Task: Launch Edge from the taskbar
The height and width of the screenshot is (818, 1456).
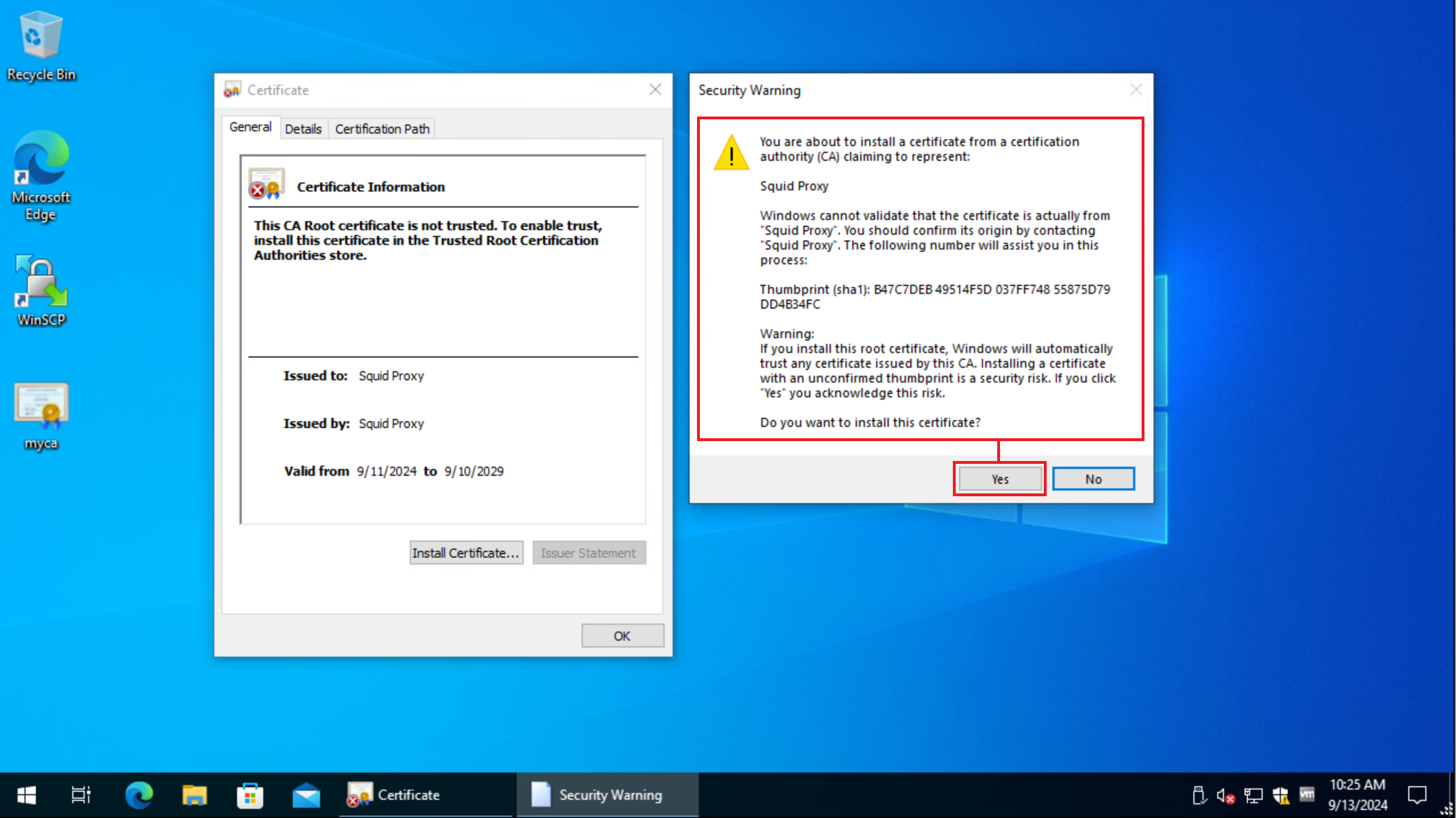Action: click(139, 795)
